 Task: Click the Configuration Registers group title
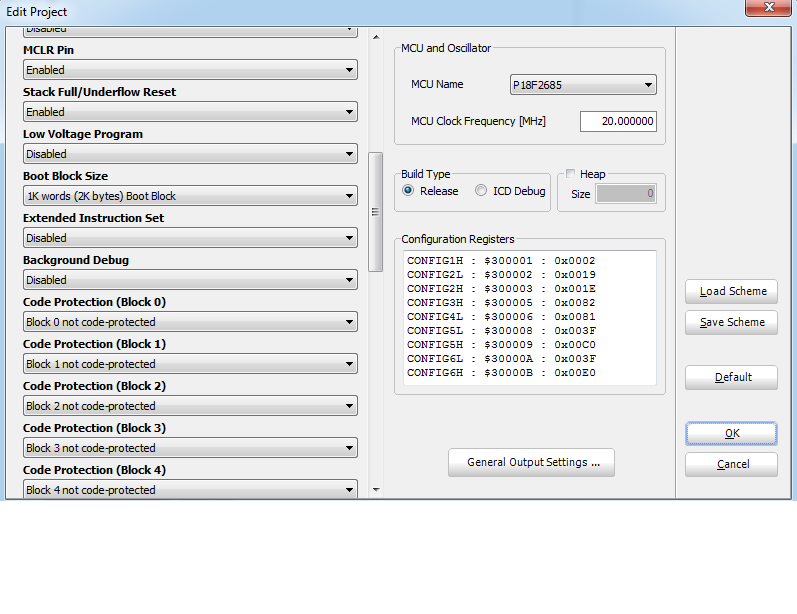tap(457, 239)
